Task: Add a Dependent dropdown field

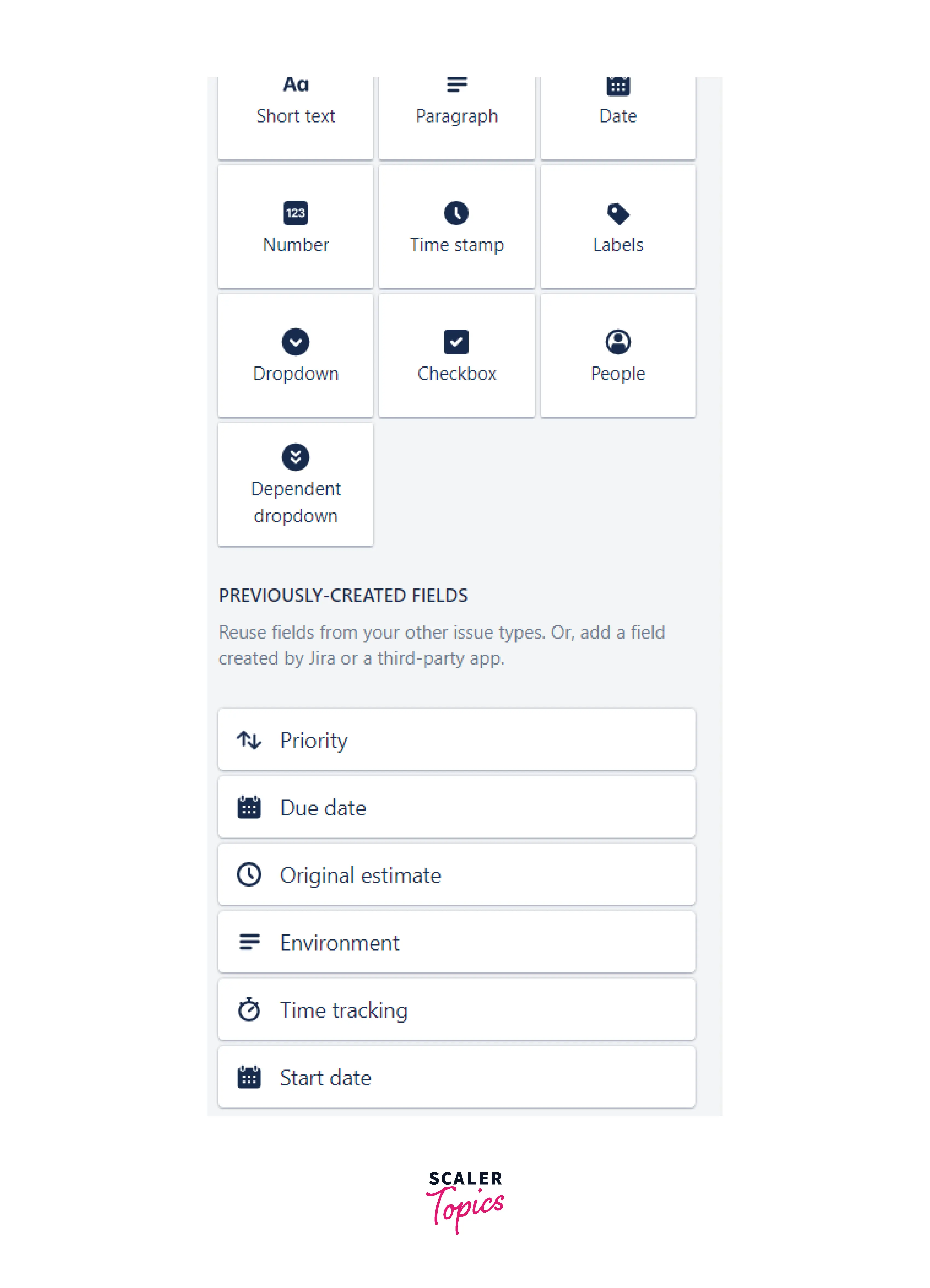Action: pyautogui.click(x=295, y=484)
